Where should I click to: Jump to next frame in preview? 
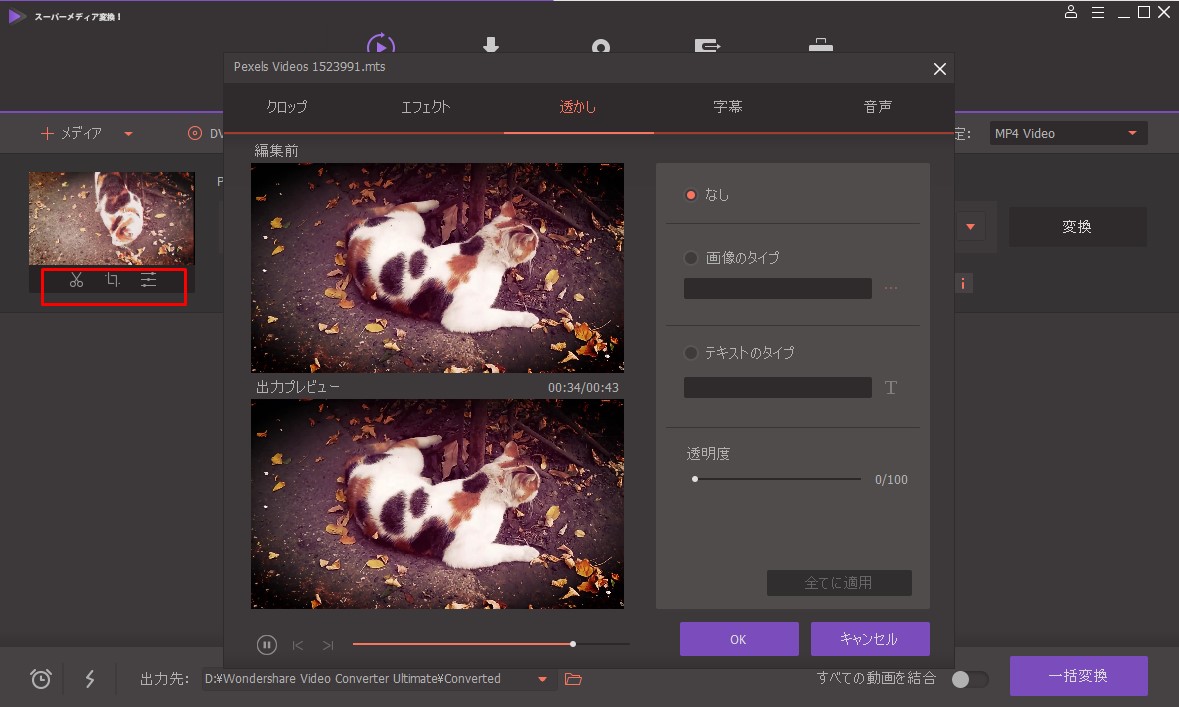tap(328, 645)
